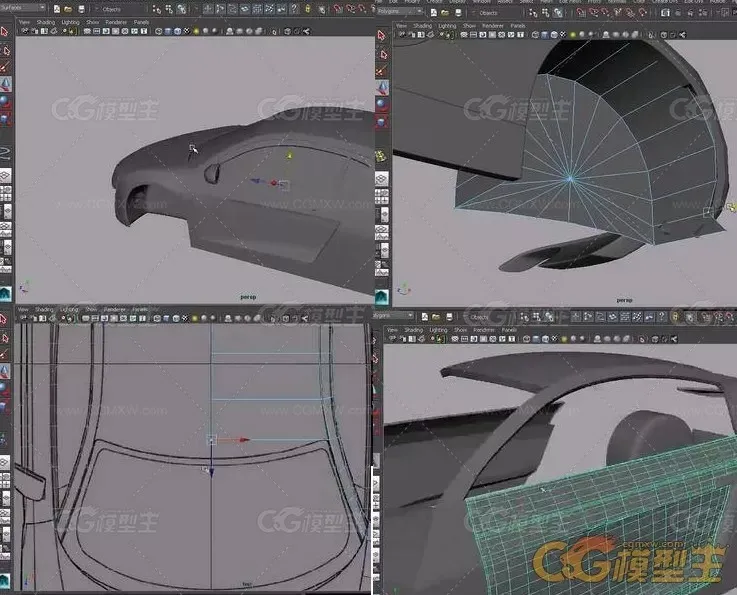
Task: Select by hierarchy icon in top-left panel
Action: click(157, 9)
